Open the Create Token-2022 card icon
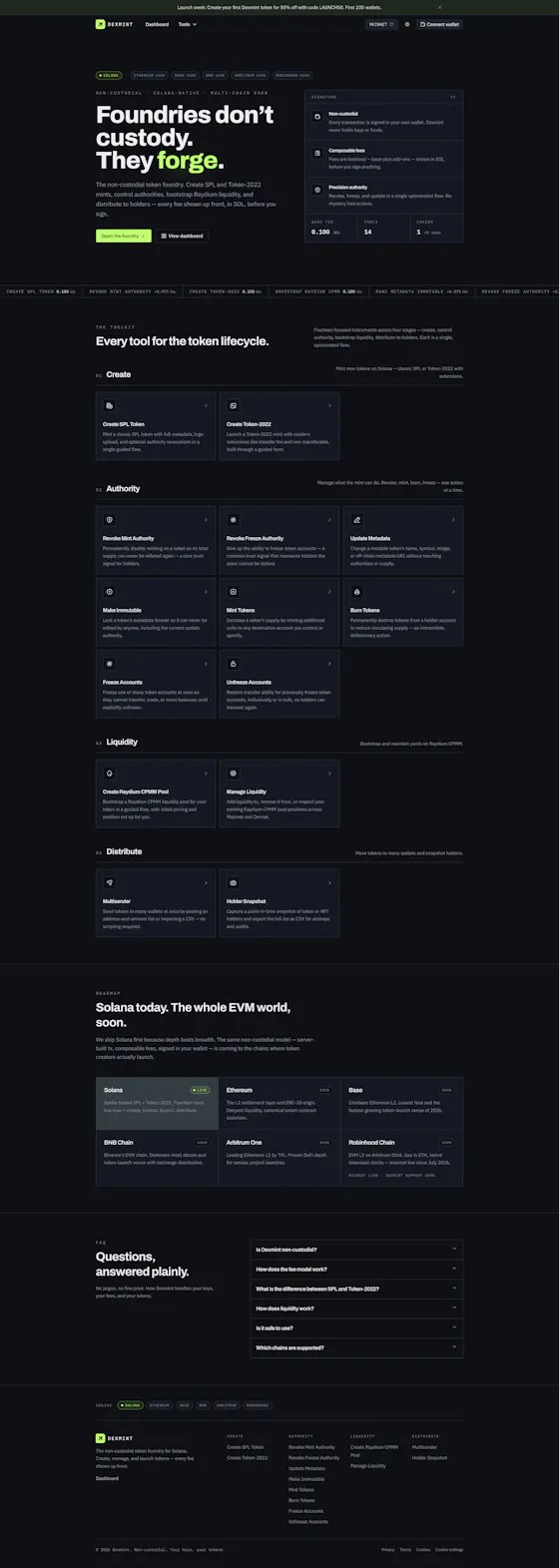Viewport: 559px width, 1568px height. (x=234, y=406)
